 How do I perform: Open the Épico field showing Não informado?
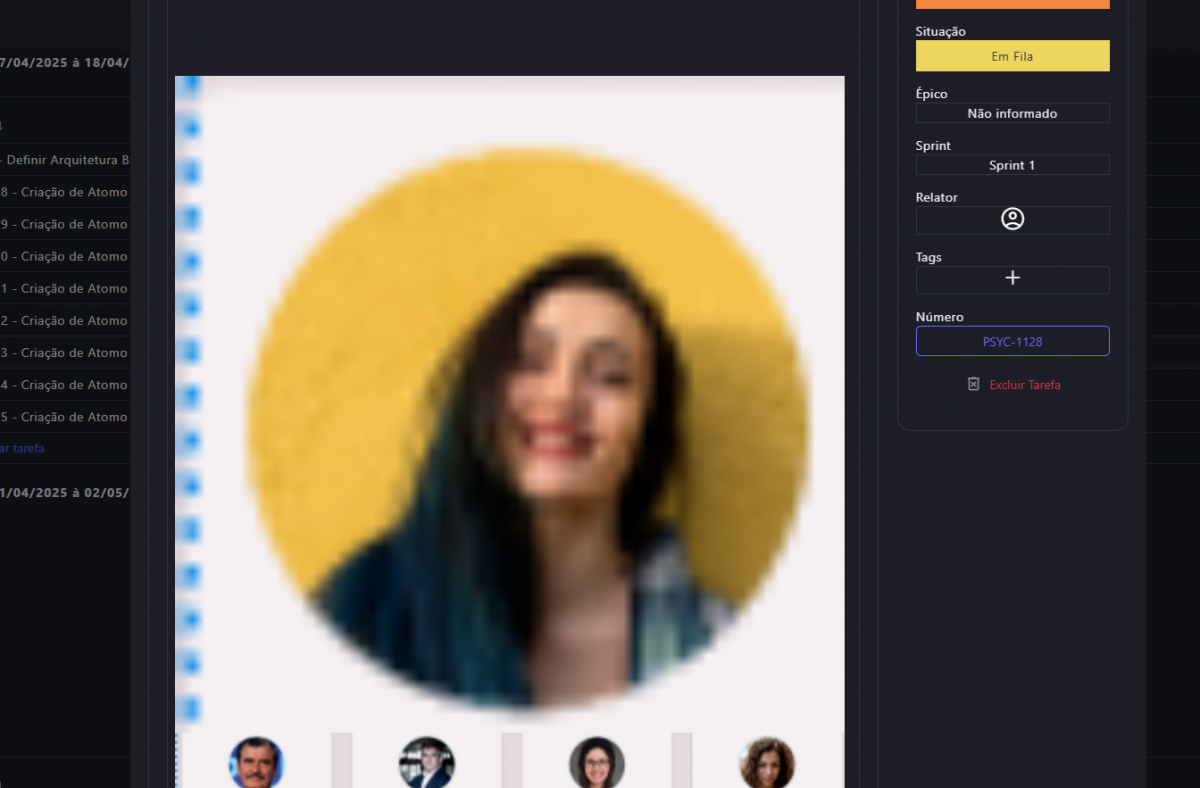tap(1012, 114)
